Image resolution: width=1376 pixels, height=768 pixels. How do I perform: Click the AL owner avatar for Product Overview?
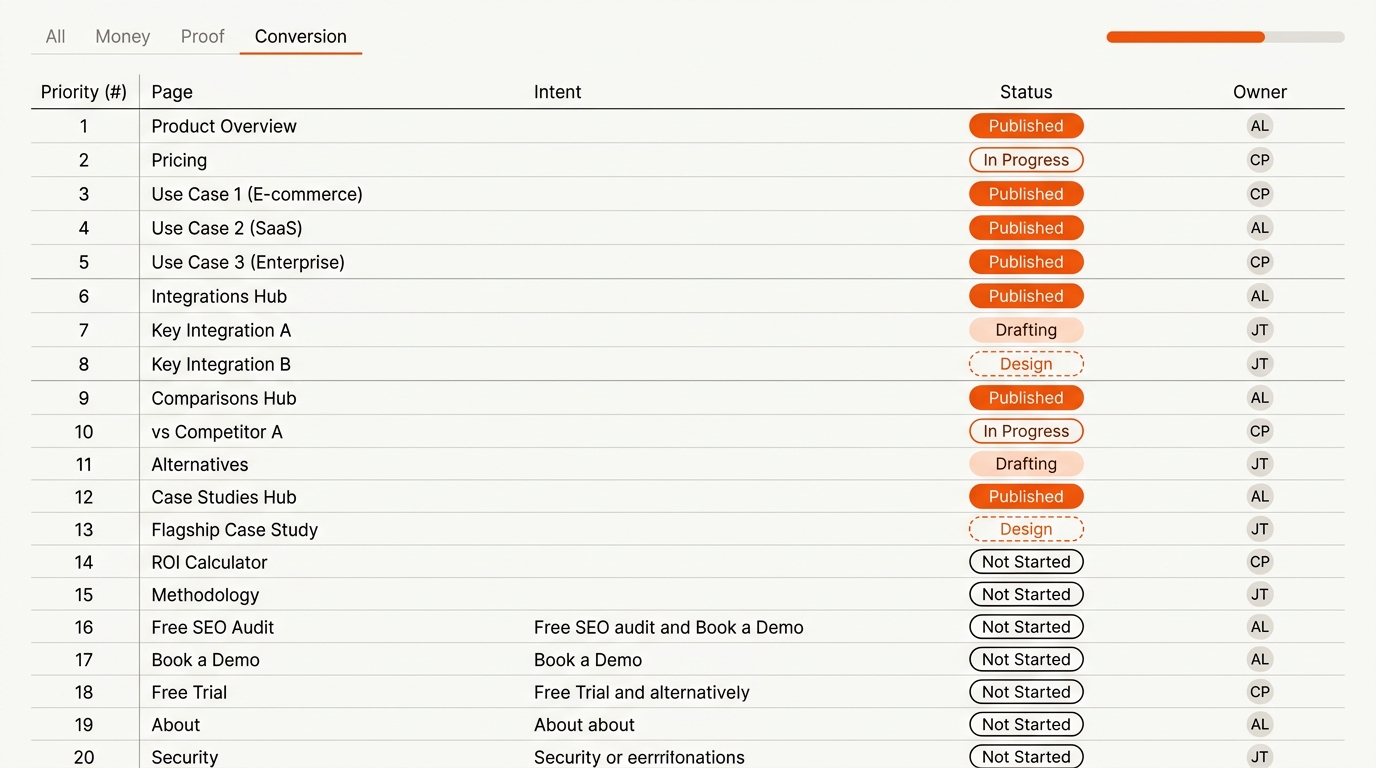pos(1260,126)
